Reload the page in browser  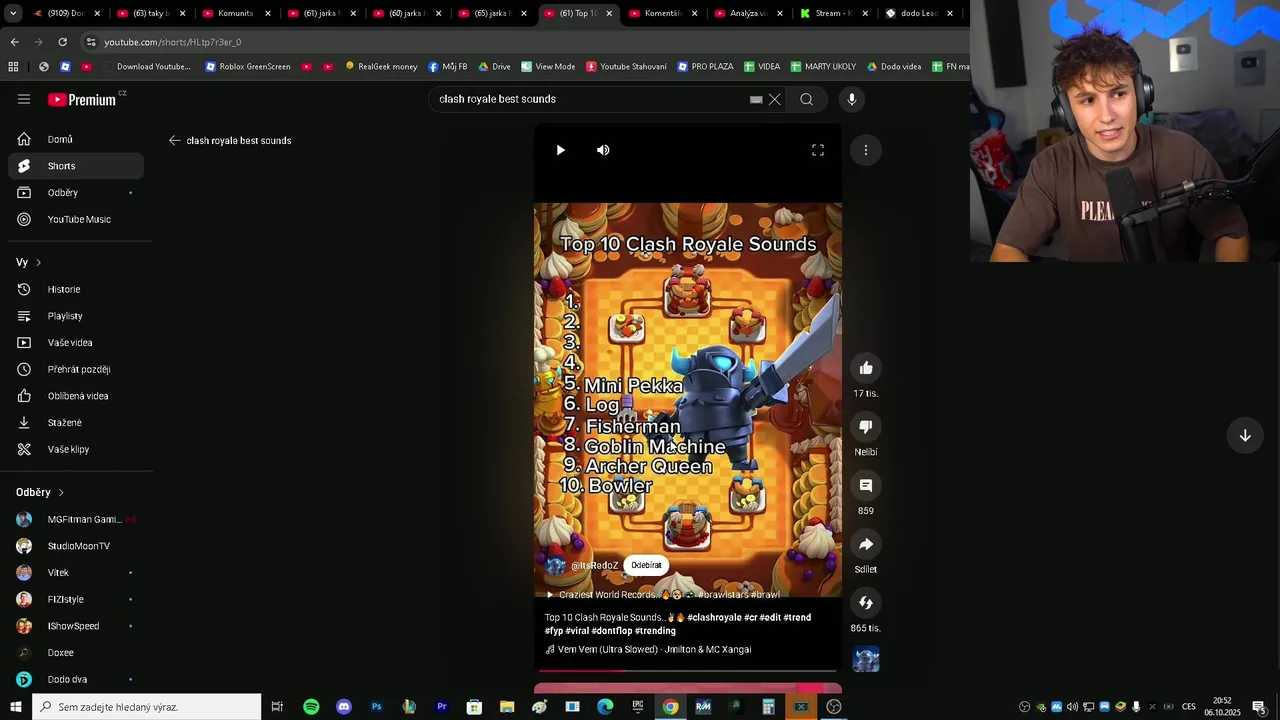point(62,42)
